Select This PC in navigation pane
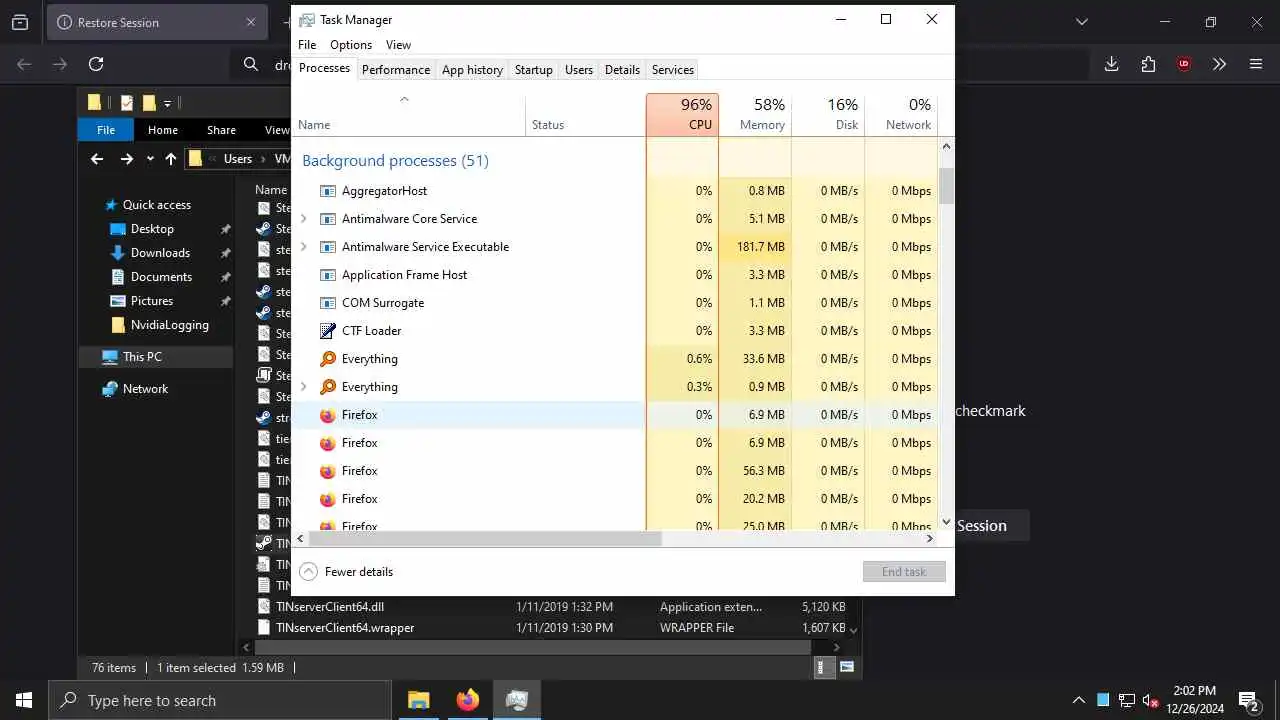This screenshot has height=720, width=1280. click(142, 357)
